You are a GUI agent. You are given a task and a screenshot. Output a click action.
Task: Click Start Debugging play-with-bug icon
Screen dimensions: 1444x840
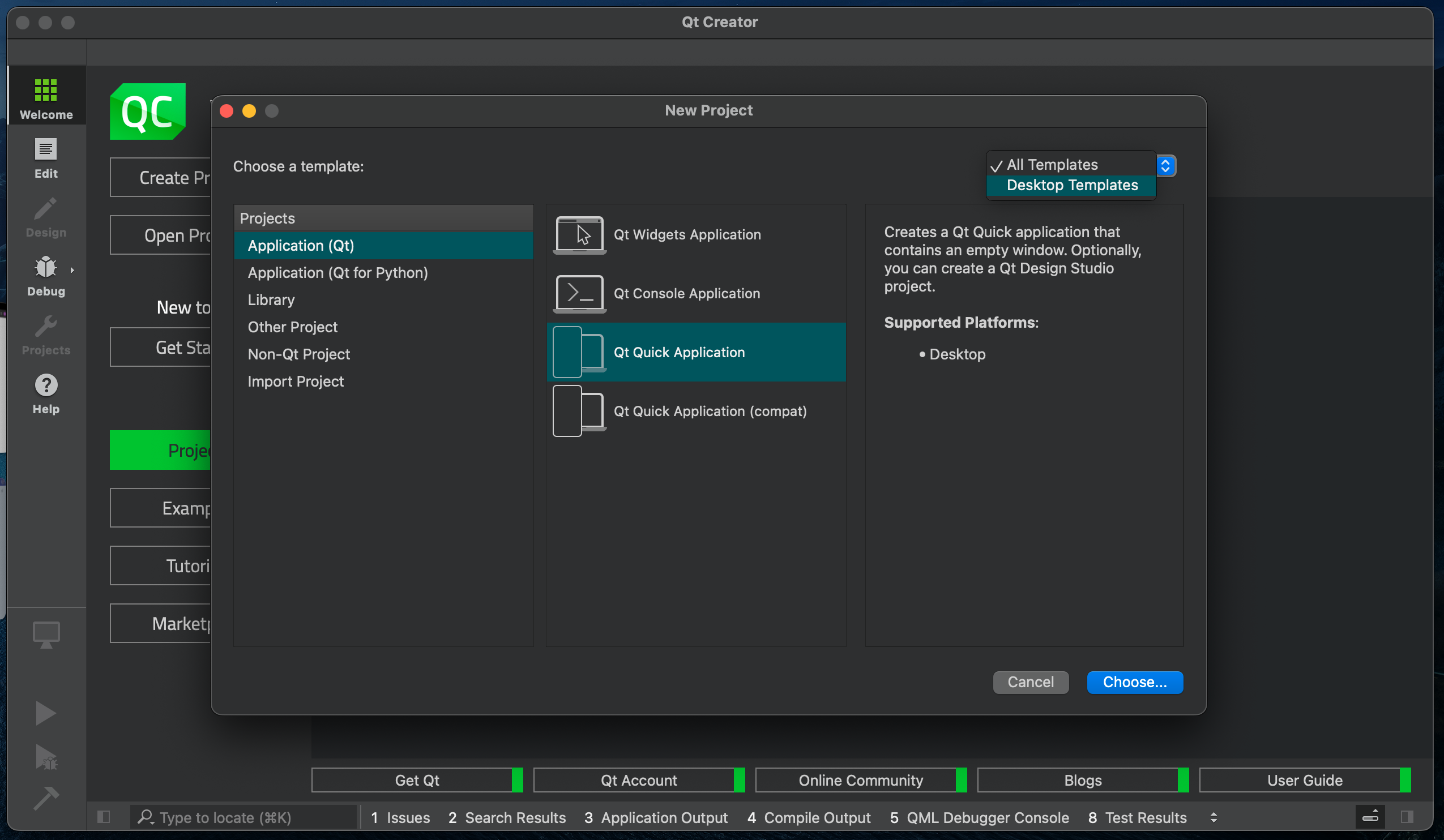46,756
